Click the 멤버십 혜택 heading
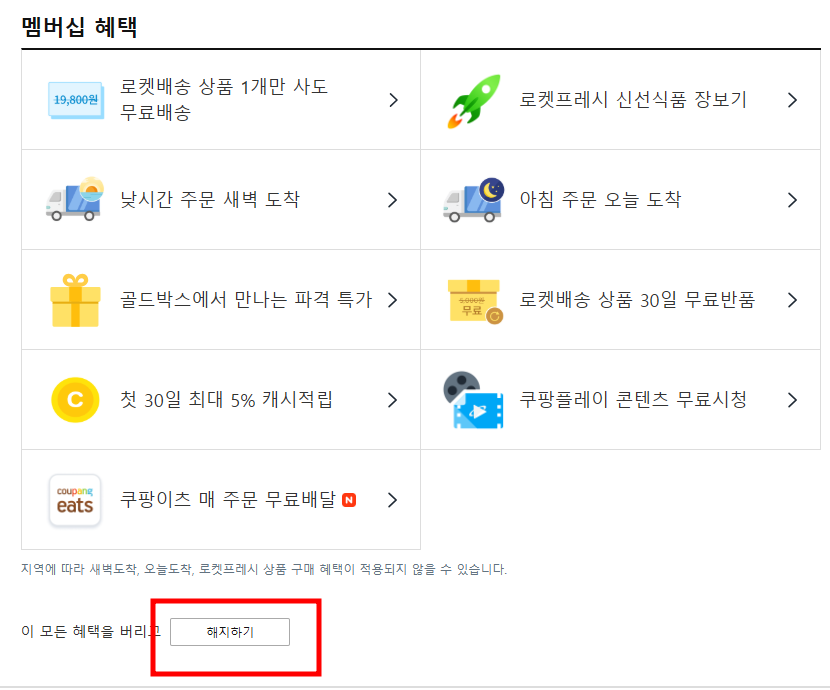This screenshot has height=690, width=830. [x=79, y=26]
